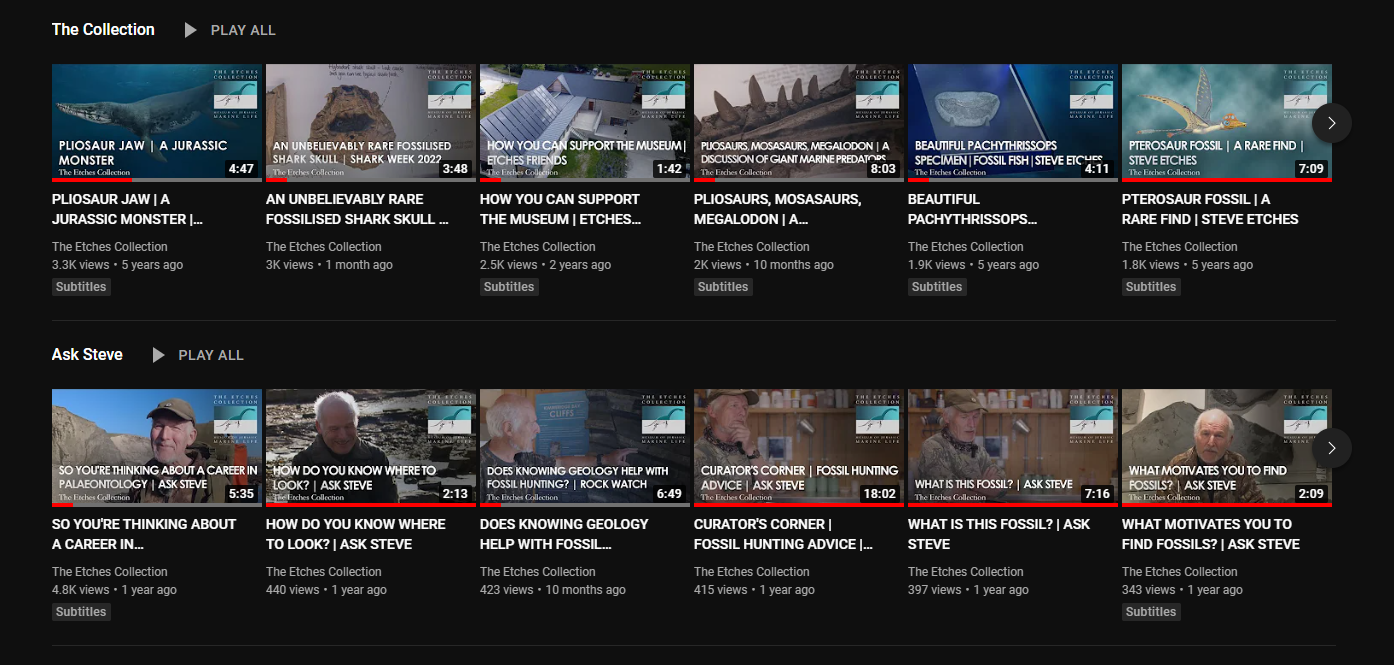Screen dimensions: 1394x665
Task: Open Pliosaur Jaw Jurassic Monster thumbnail
Action: (157, 123)
